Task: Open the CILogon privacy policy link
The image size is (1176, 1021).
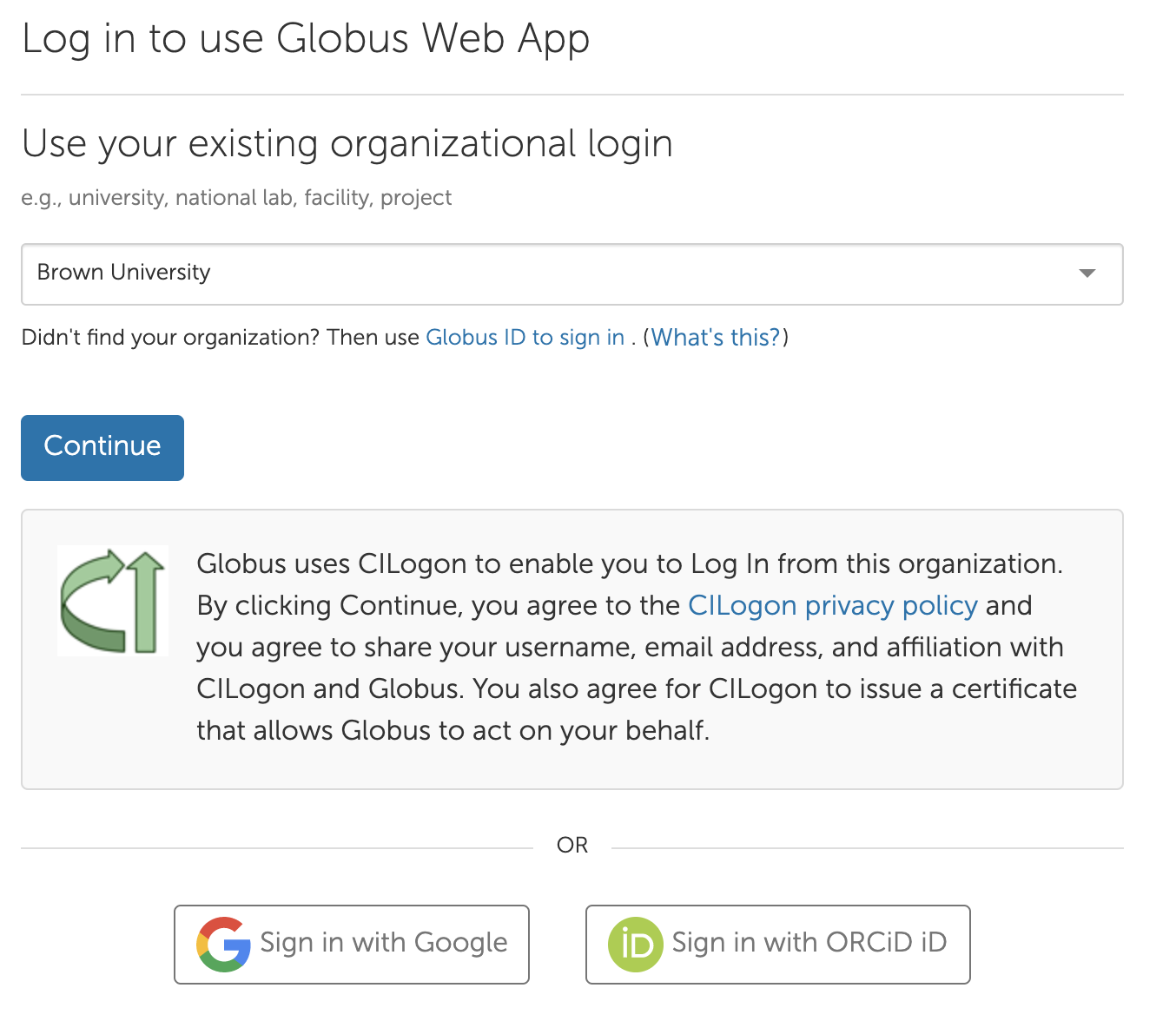Action: tap(833, 605)
